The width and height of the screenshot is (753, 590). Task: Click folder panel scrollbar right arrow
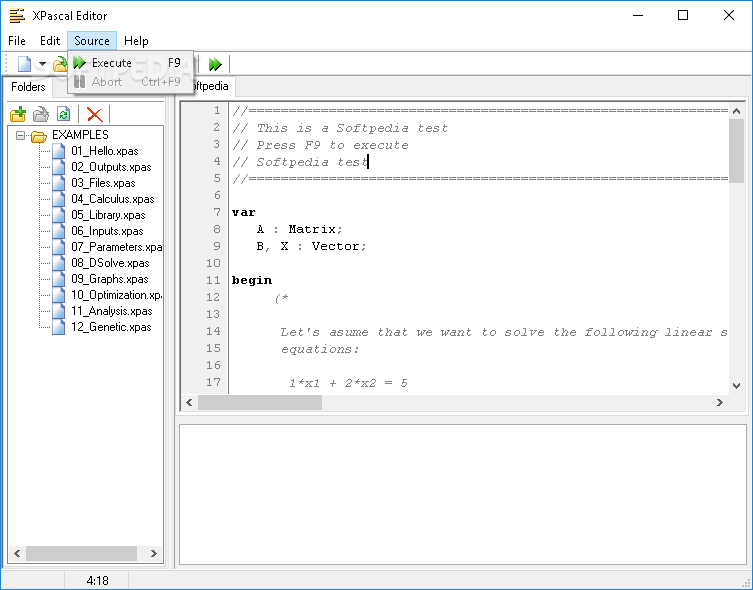coord(154,554)
